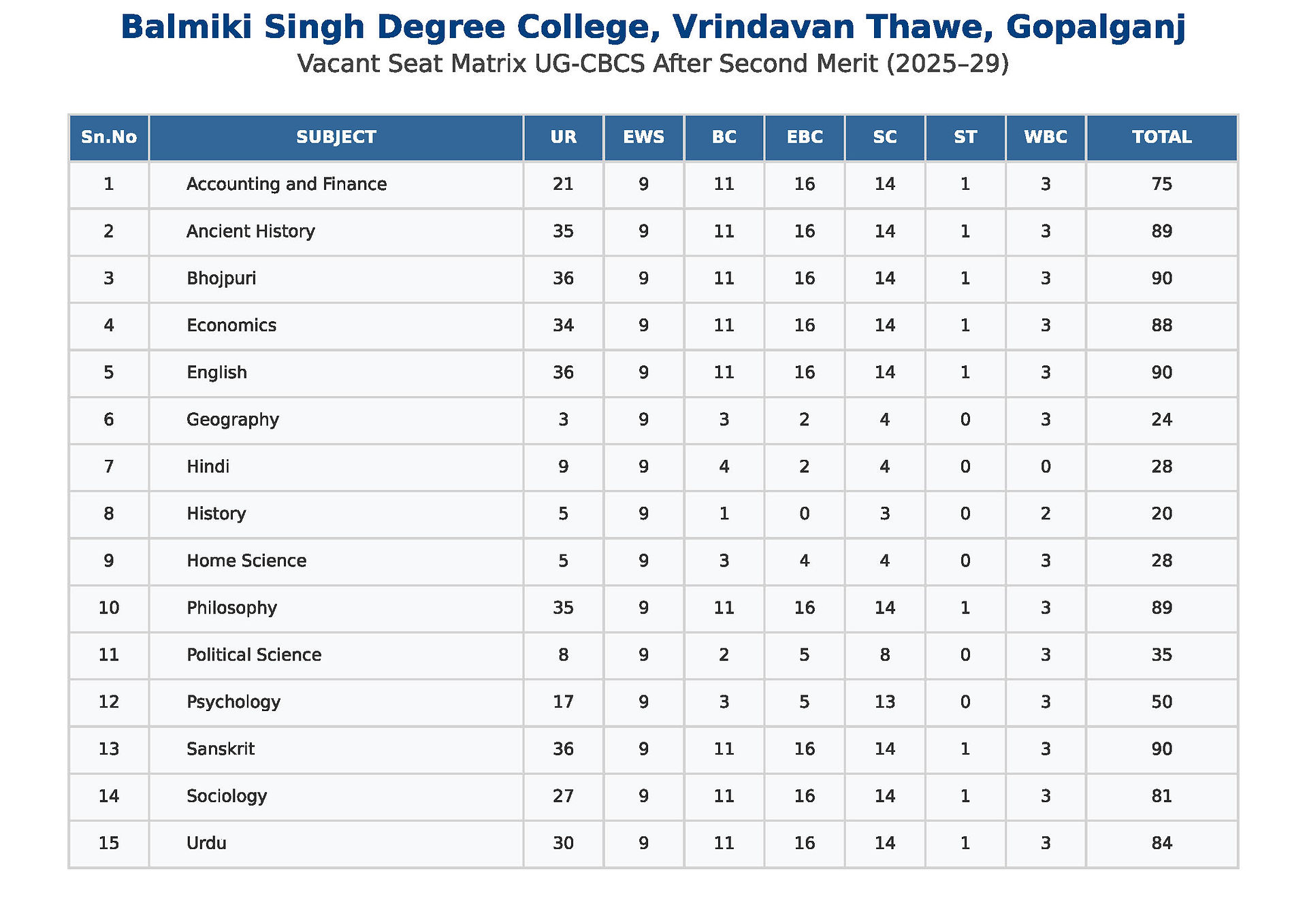Image resolution: width=1307 pixels, height=924 pixels.
Task: Select the Philosophy subject cell
Action: click(336, 608)
